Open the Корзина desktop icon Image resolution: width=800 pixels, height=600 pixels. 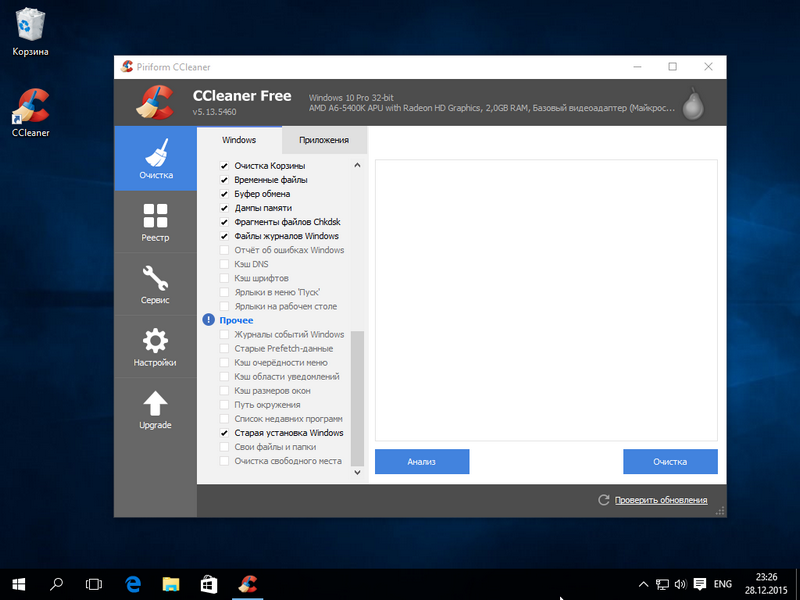[x=31, y=30]
